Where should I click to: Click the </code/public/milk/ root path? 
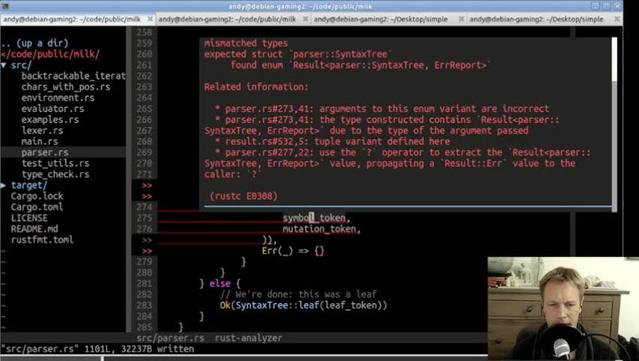[x=50, y=54]
